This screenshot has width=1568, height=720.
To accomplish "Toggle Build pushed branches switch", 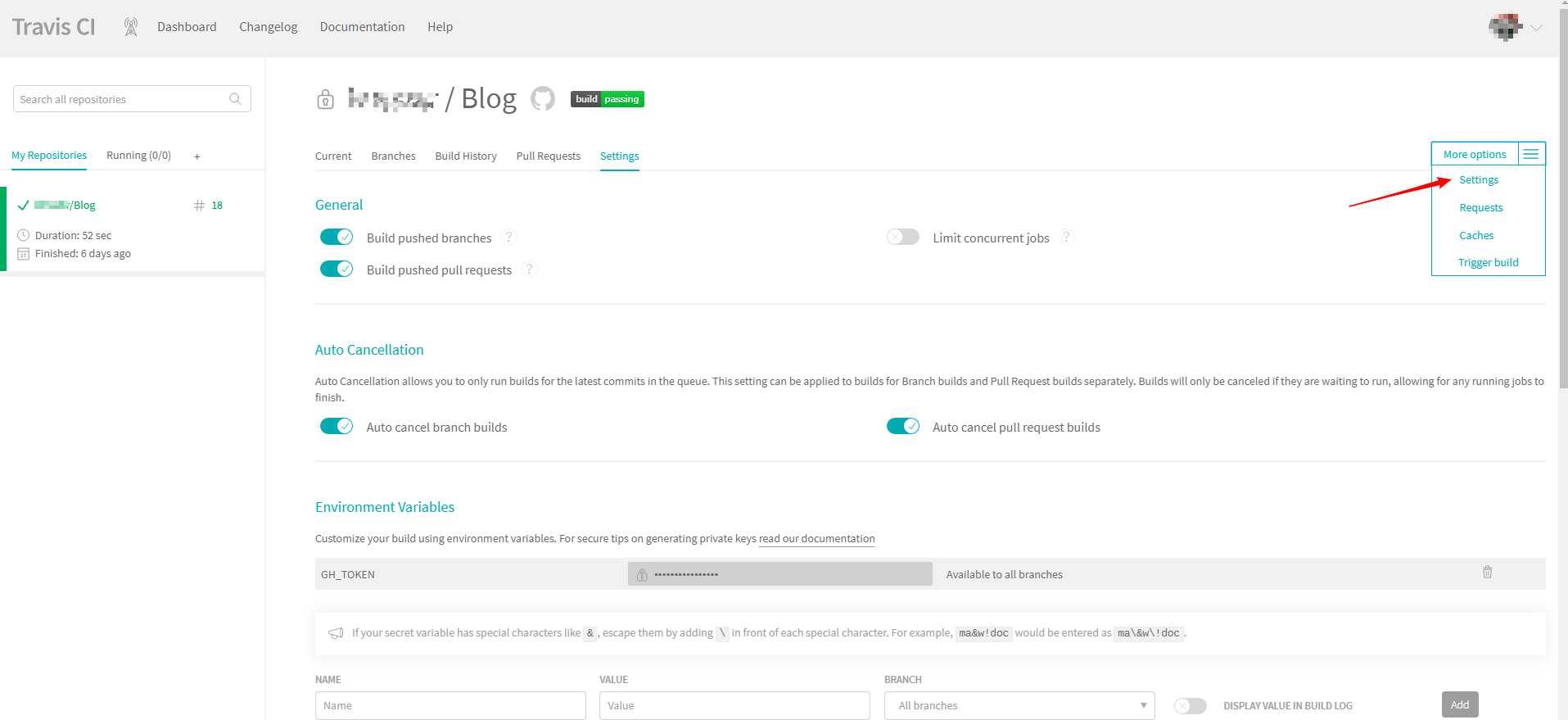I will (337, 237).
